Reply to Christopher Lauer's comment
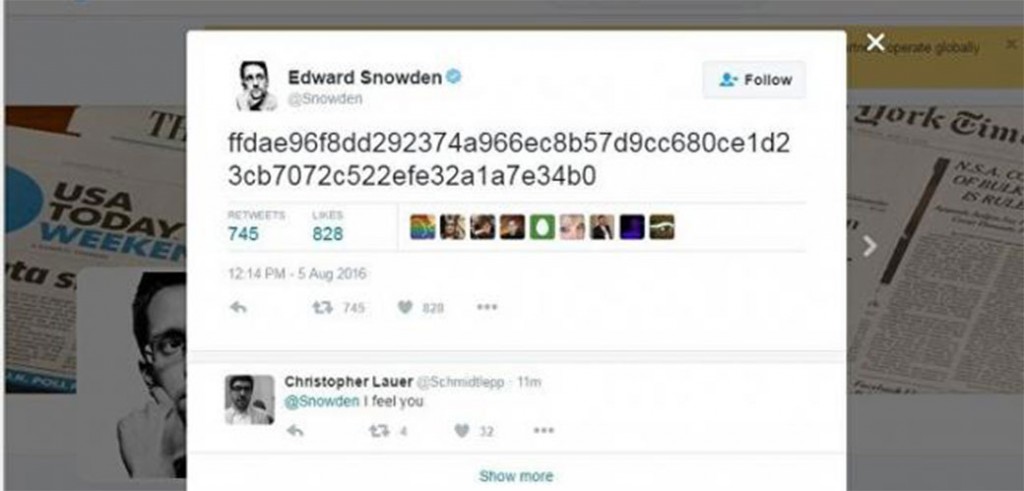The height and width of the screenshot is (491, 1024). click(295, 430)
